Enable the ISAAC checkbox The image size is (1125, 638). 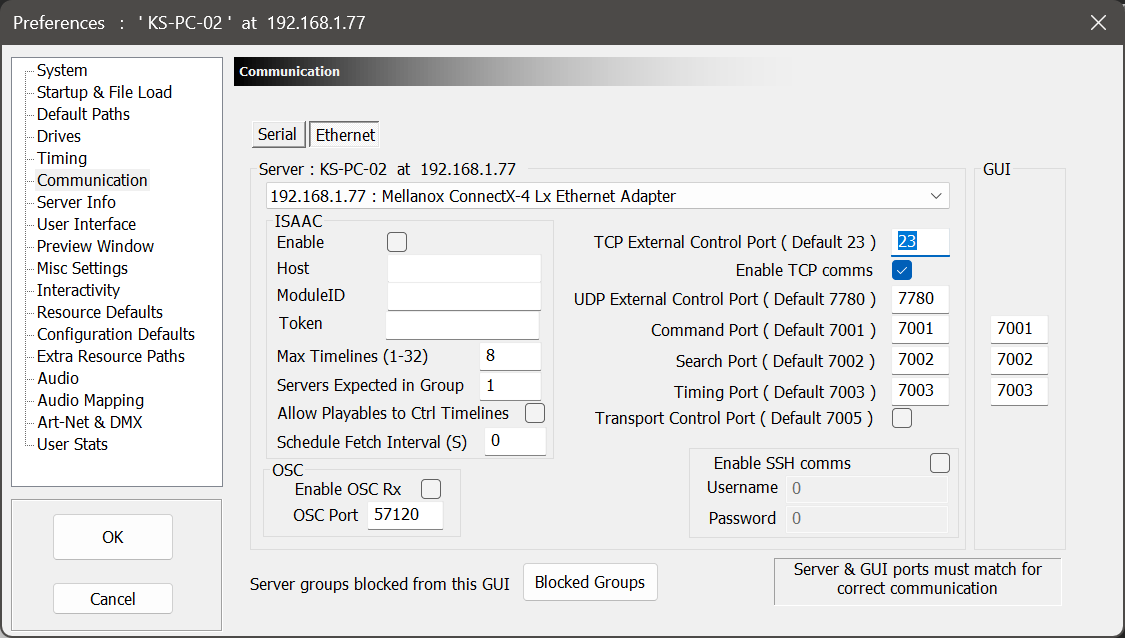coord(397,242)
